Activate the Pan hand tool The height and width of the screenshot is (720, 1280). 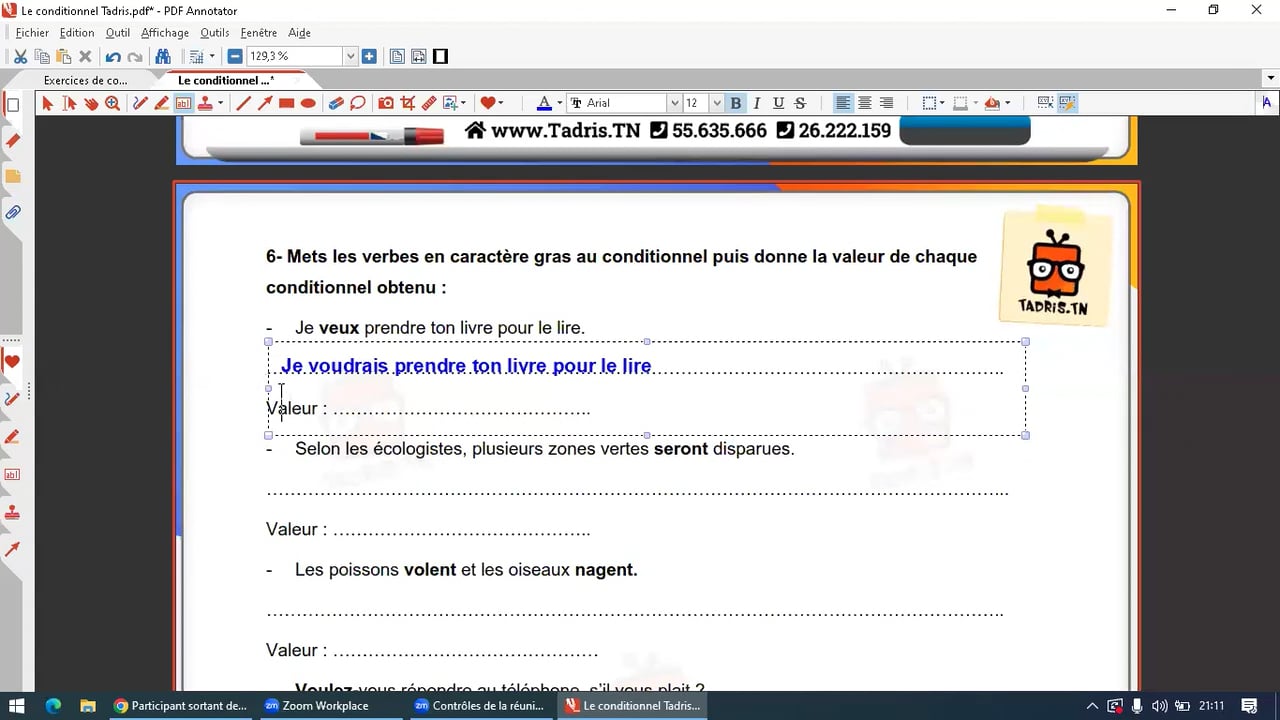click(91, 103)
